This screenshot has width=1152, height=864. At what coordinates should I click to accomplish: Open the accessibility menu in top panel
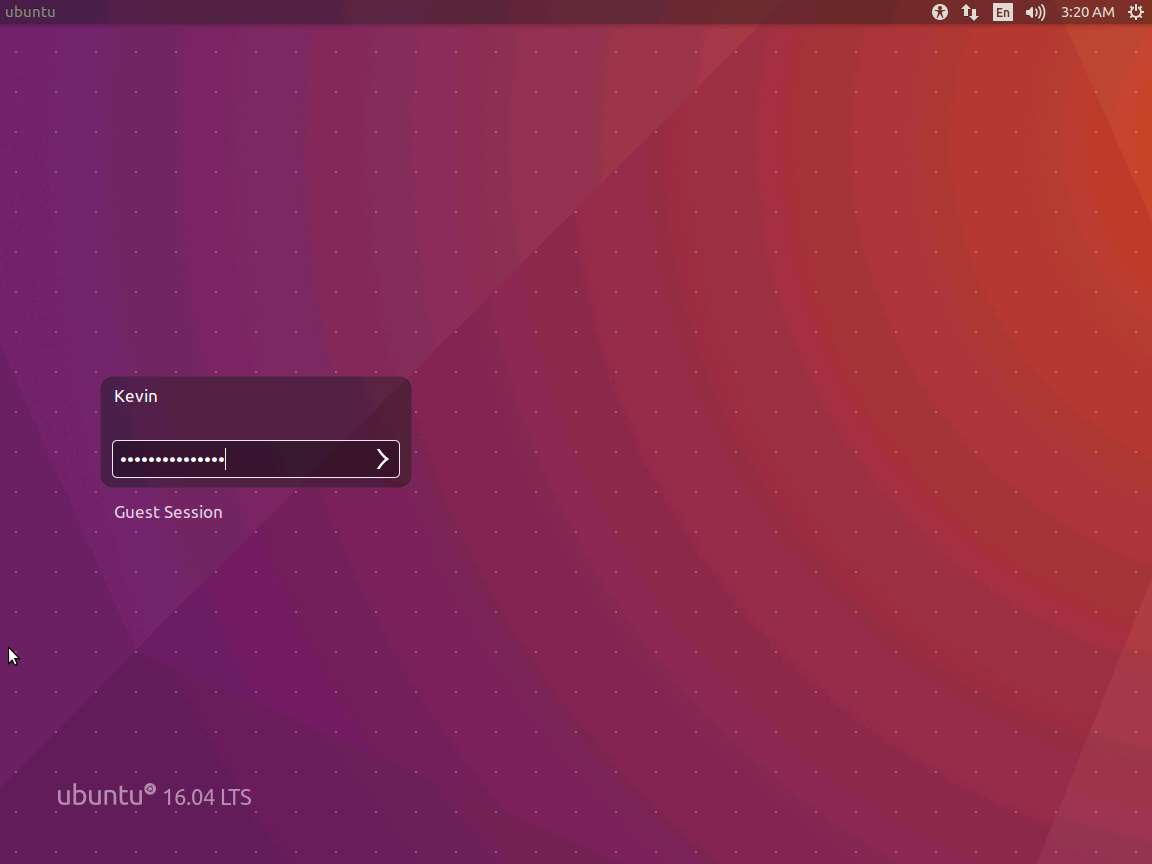[x=939, y=12]
